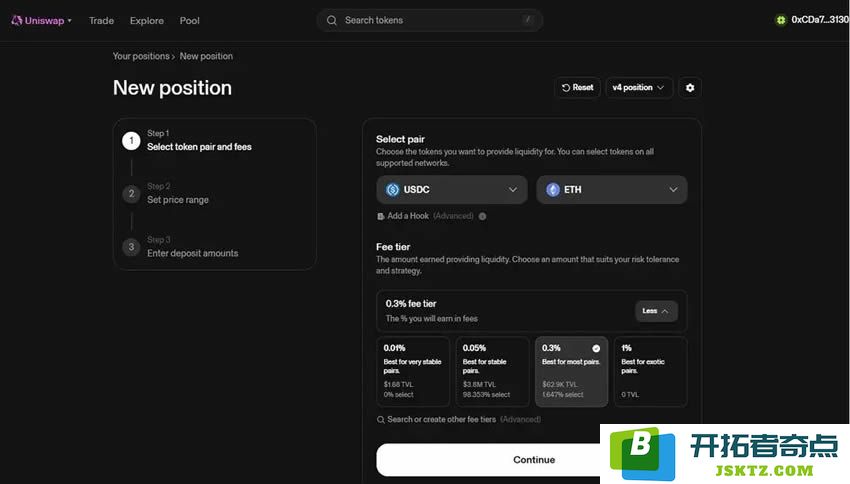Open wallet account 0xCDa7...3130
Image resolution: width=850 pixels, height=484 pixels.
point(819,20)
